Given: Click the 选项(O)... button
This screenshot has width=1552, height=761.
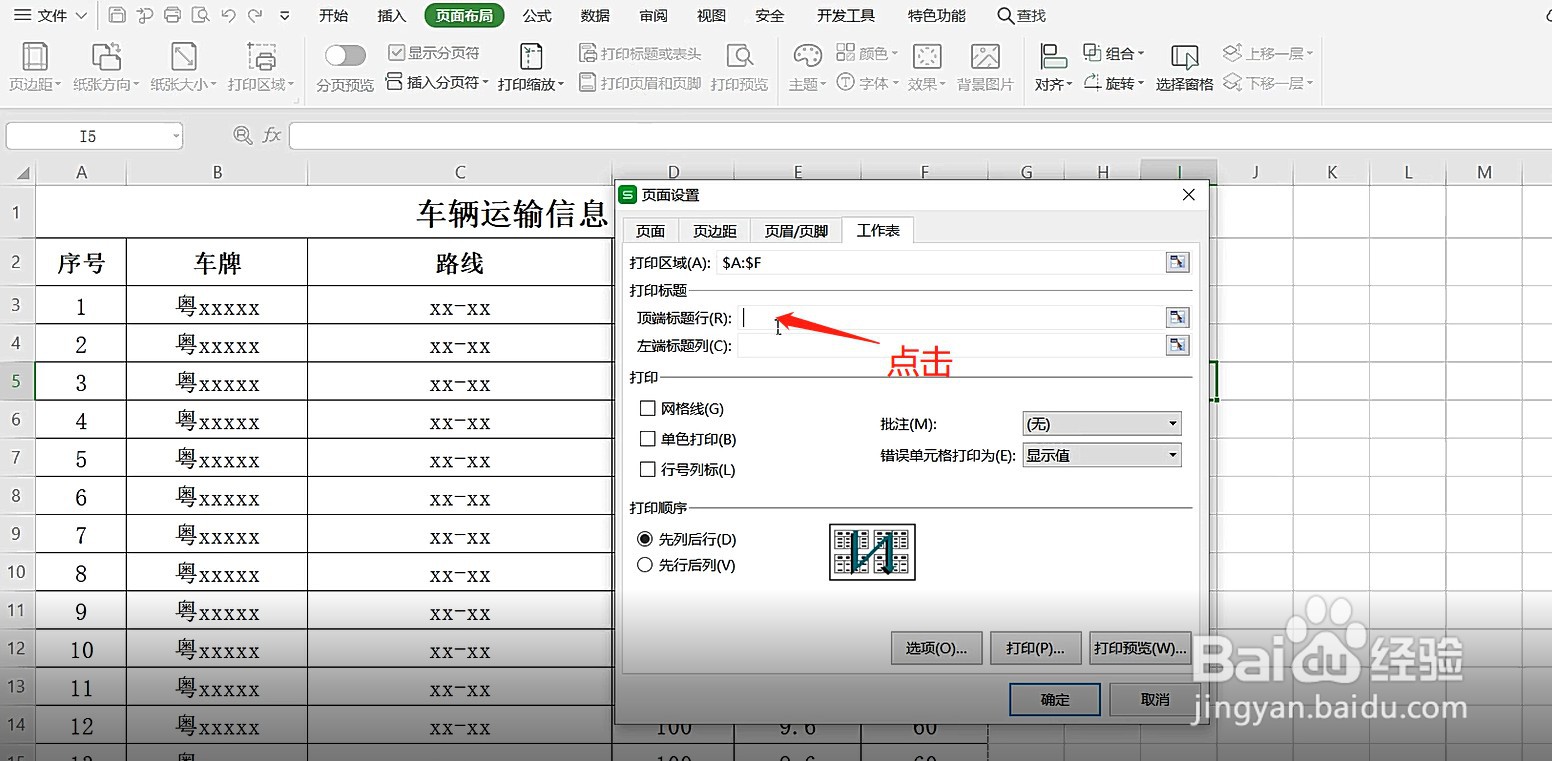Looking at the screenshot, I should (x=936, y=648).
